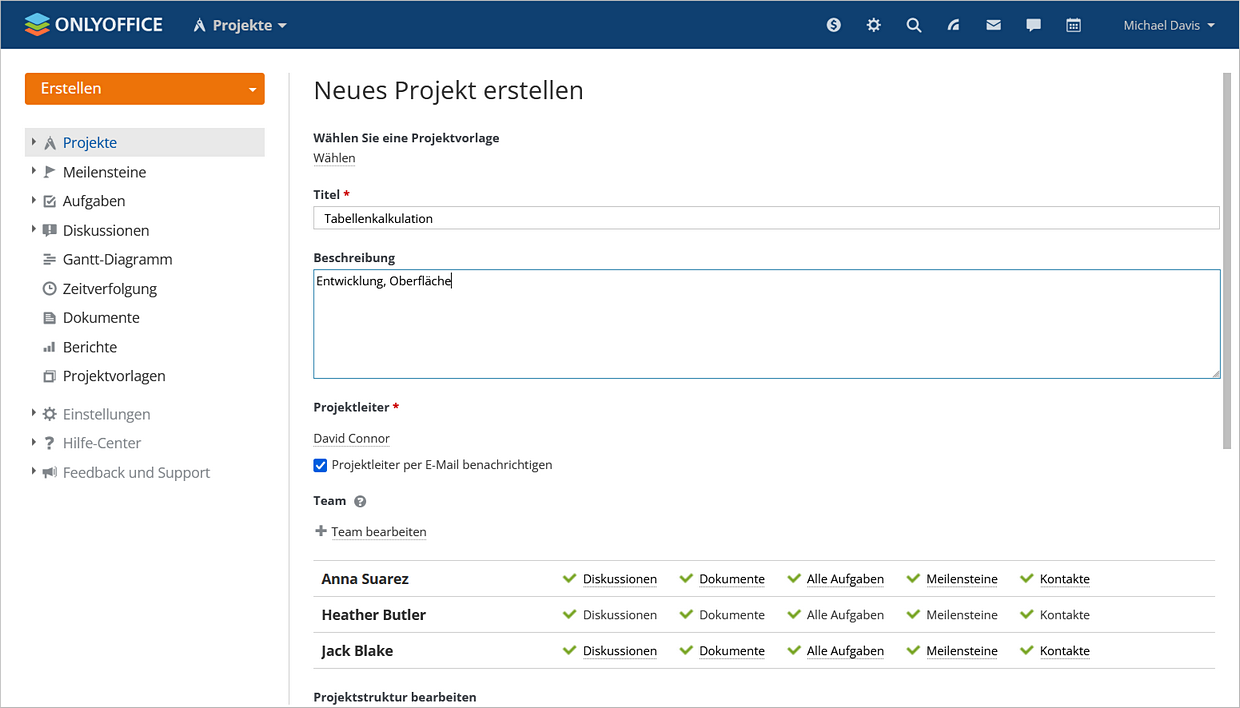Screen dimensions: 1240x708
Task: Open Projektvorlagen in the sidebar
Action: pos(114,376)
